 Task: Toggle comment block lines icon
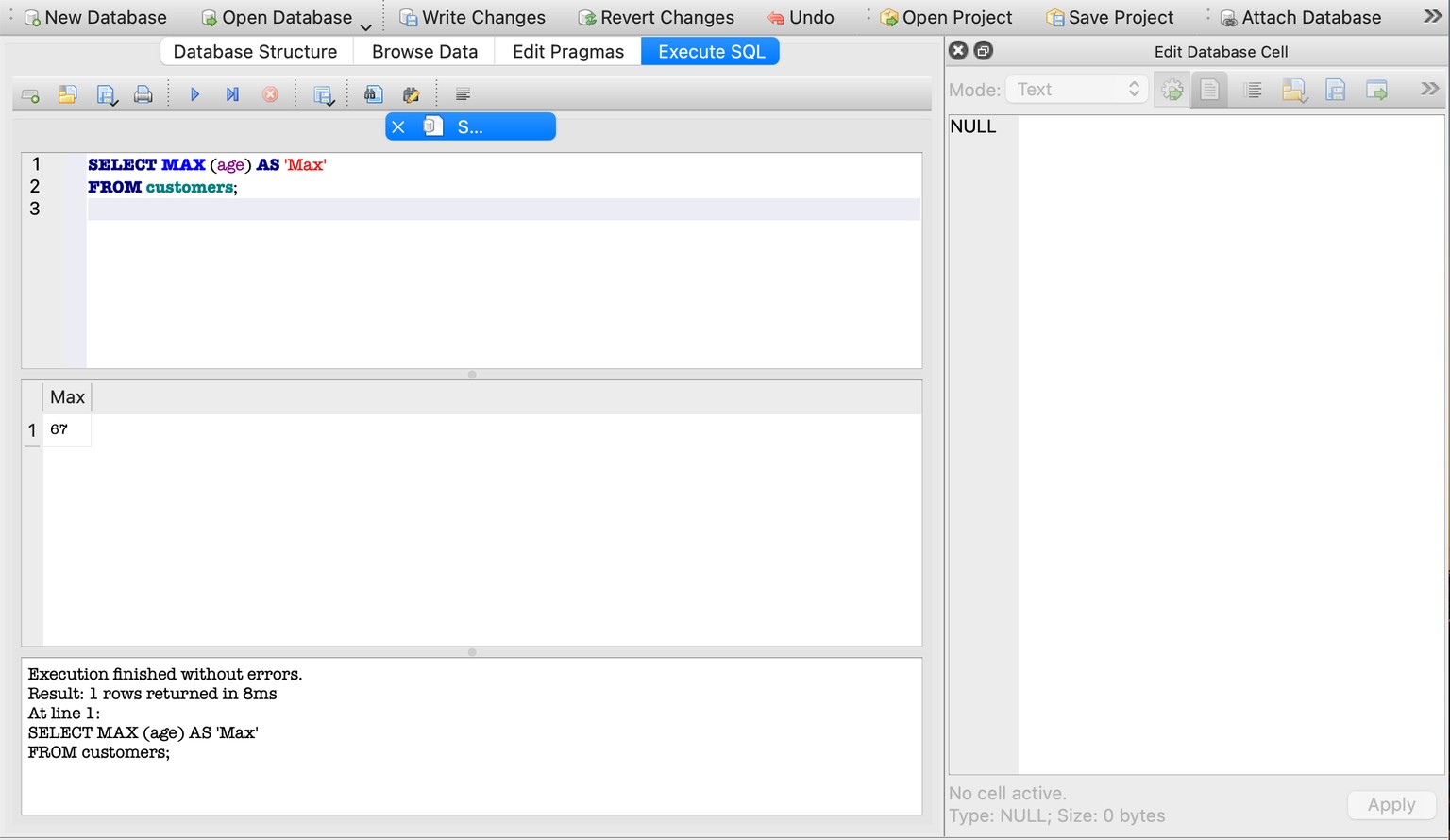click(x=463, y=94)
